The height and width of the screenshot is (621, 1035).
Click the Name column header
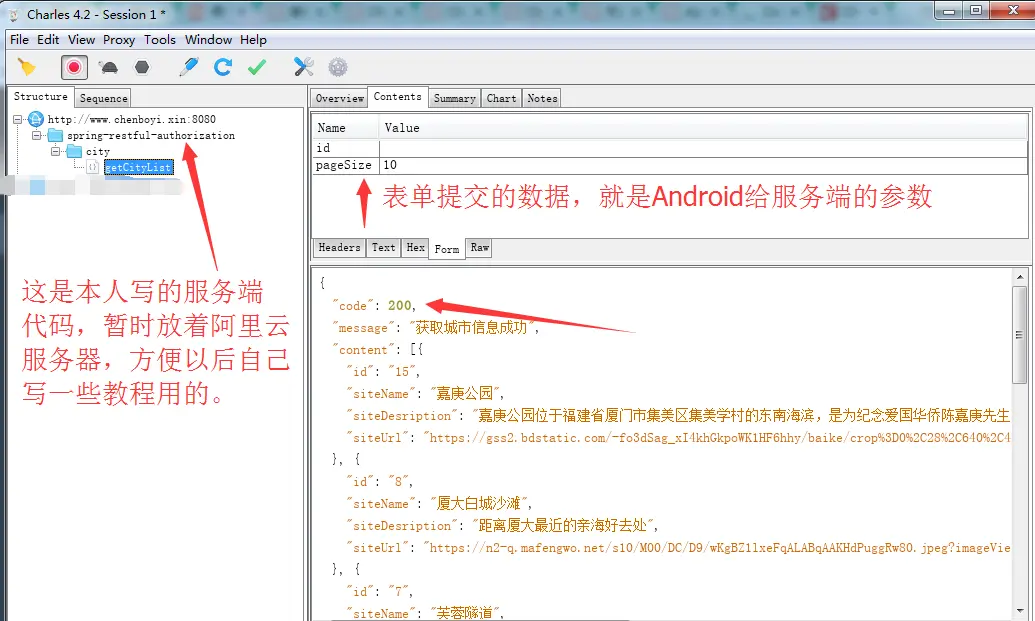pos(345,128)
